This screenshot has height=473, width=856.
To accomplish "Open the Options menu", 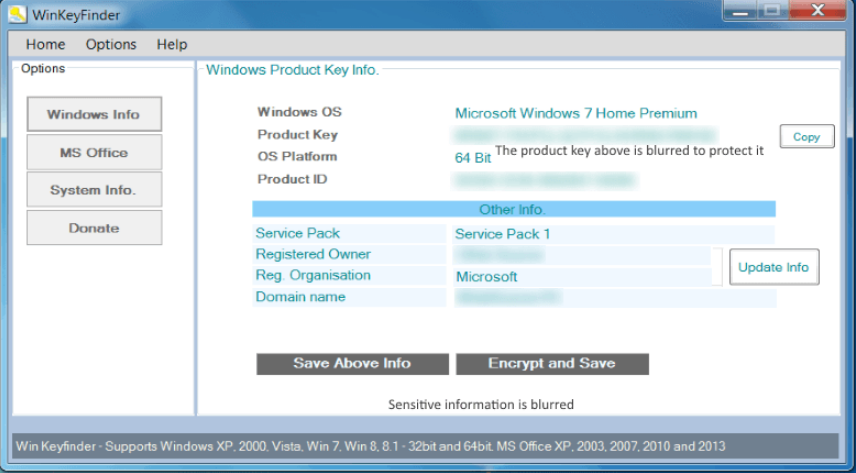I will [111, 44].
